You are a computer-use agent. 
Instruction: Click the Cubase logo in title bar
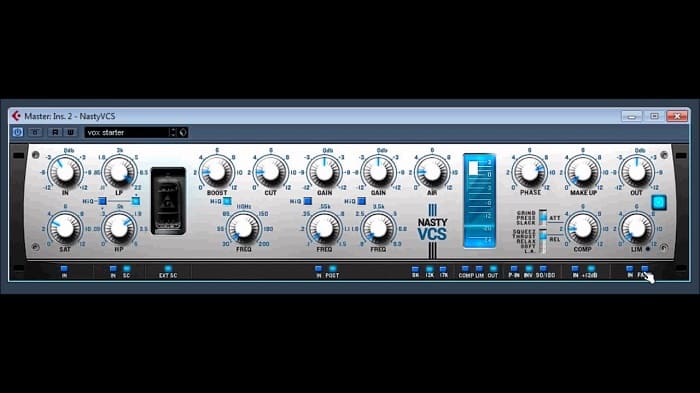[16, 116]
